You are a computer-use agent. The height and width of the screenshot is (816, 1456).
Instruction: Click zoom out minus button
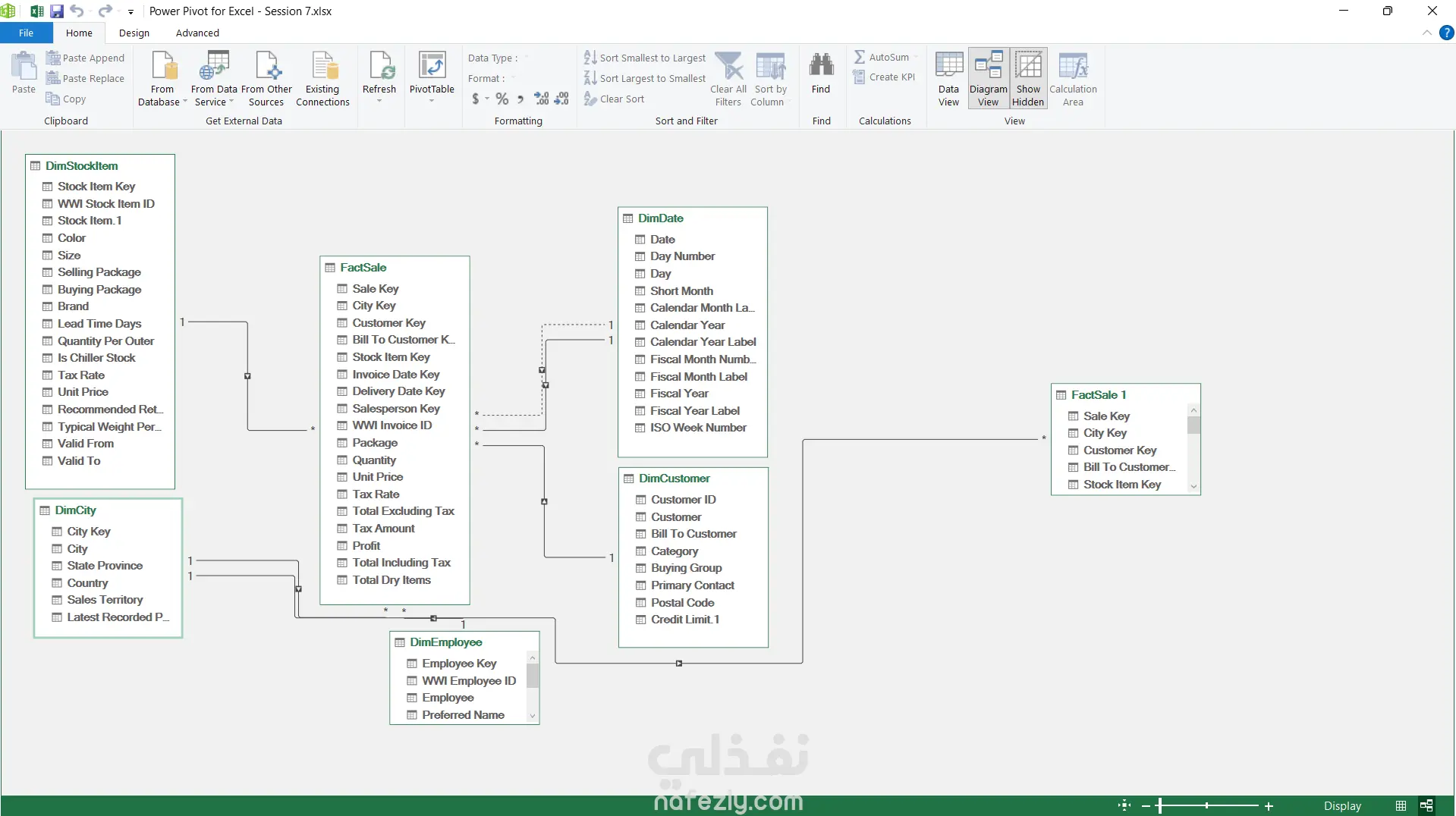[1146, 805]
